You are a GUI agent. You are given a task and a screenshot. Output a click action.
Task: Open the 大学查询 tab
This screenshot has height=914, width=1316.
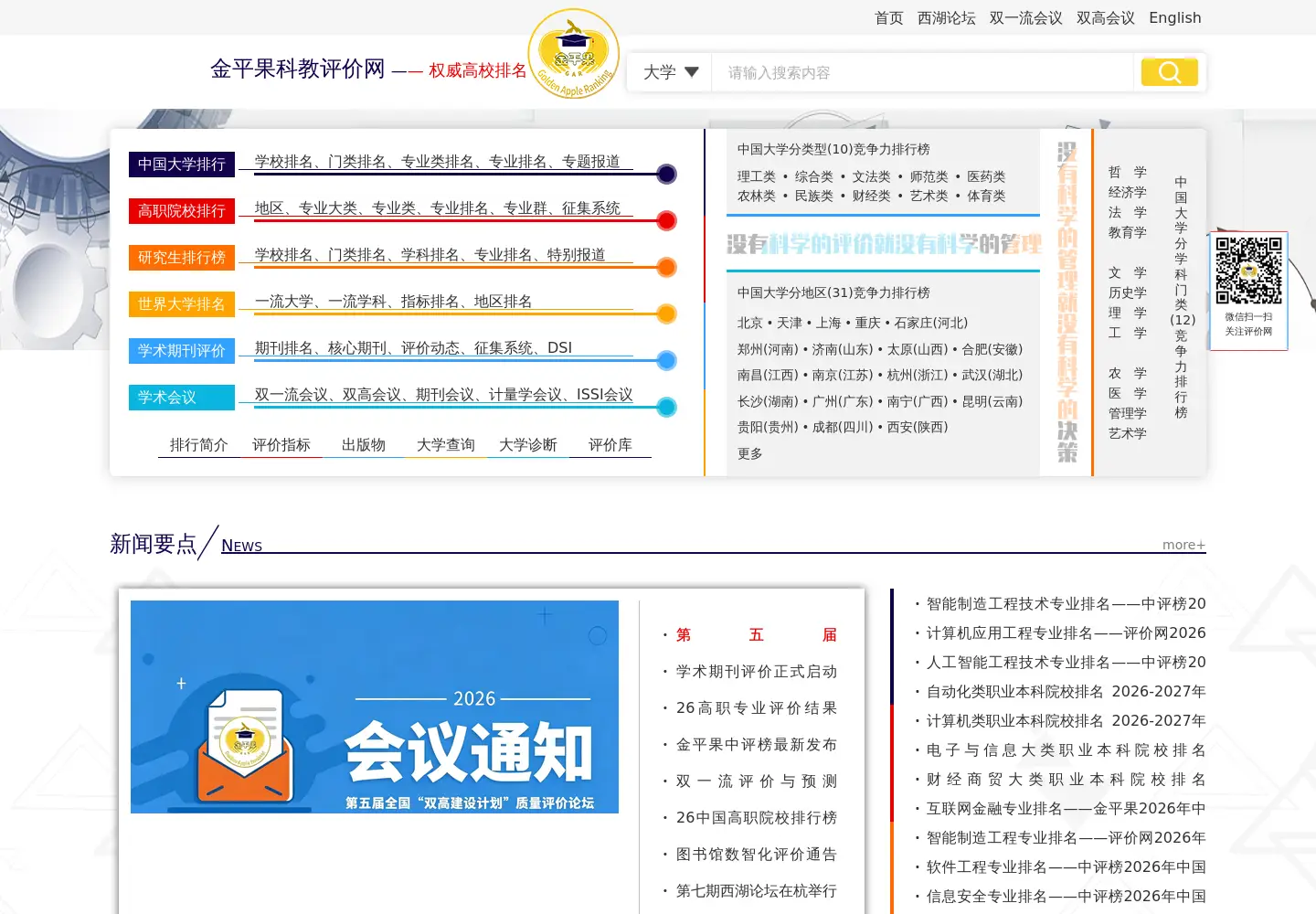(446, 444)
